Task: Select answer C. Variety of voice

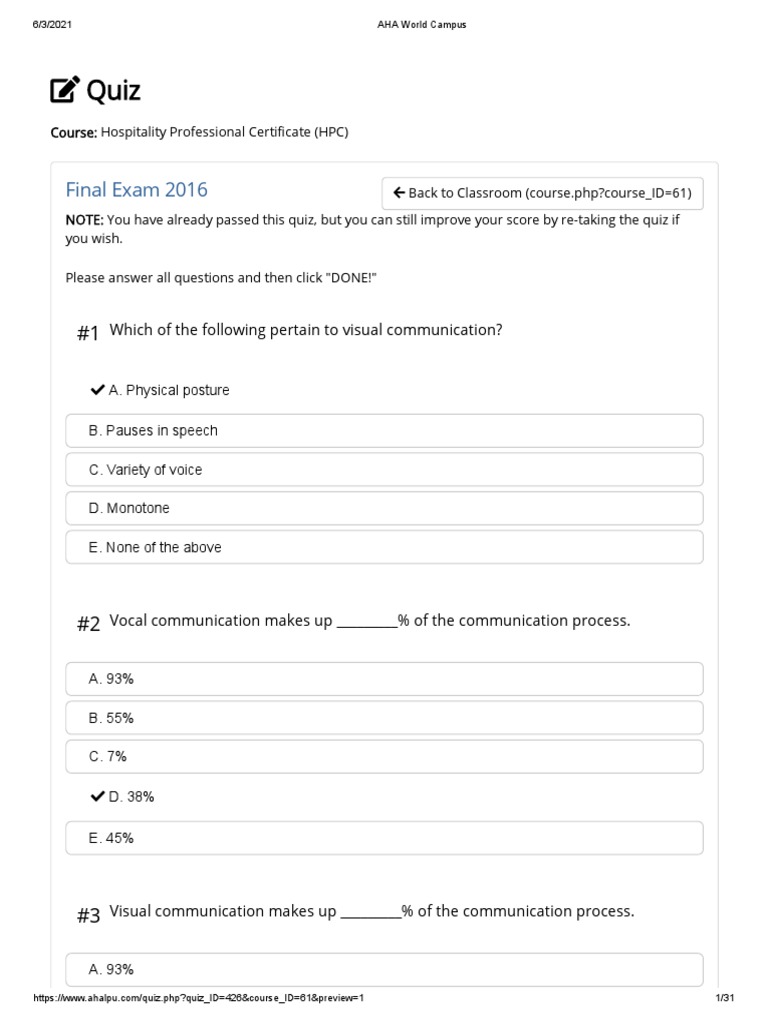Action: pos(384,470)
